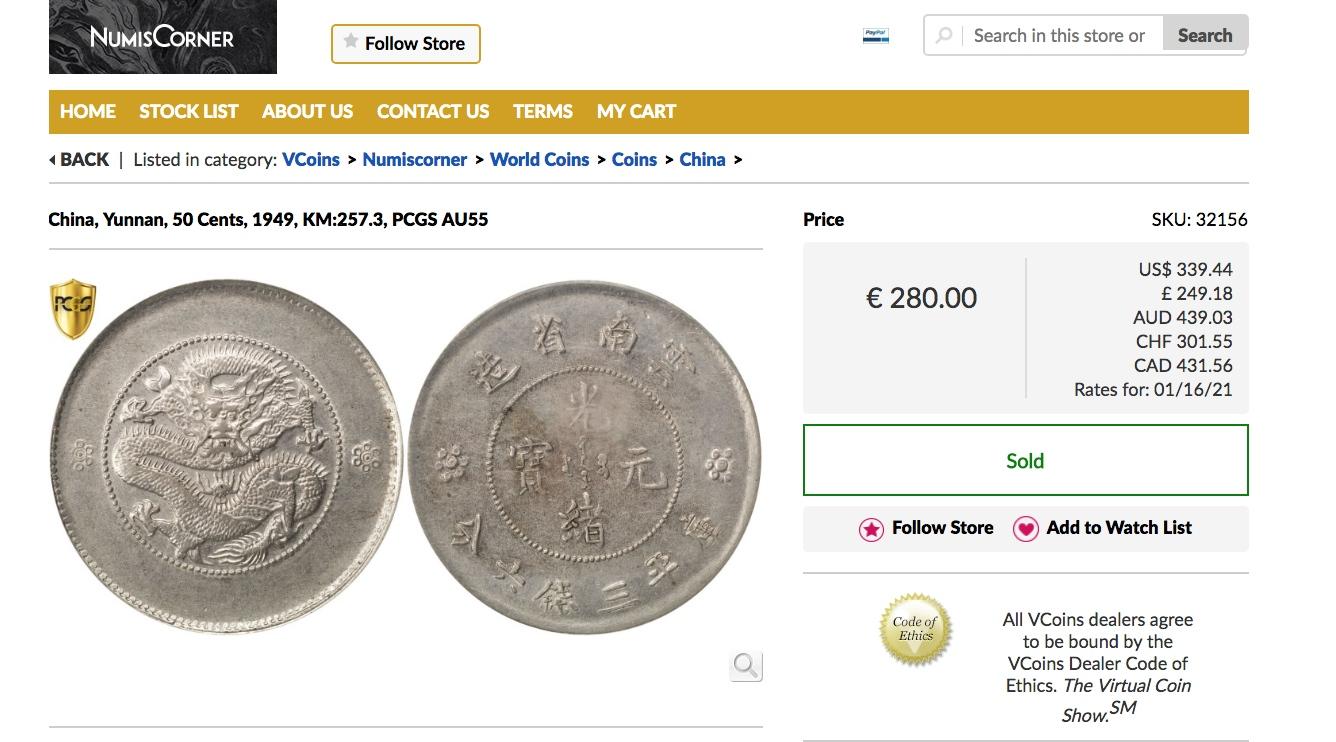Click the heart Add to Watch List icon
This screenshot has height=742, width=1336.
pyautogui.click(x=1026, y=529)
